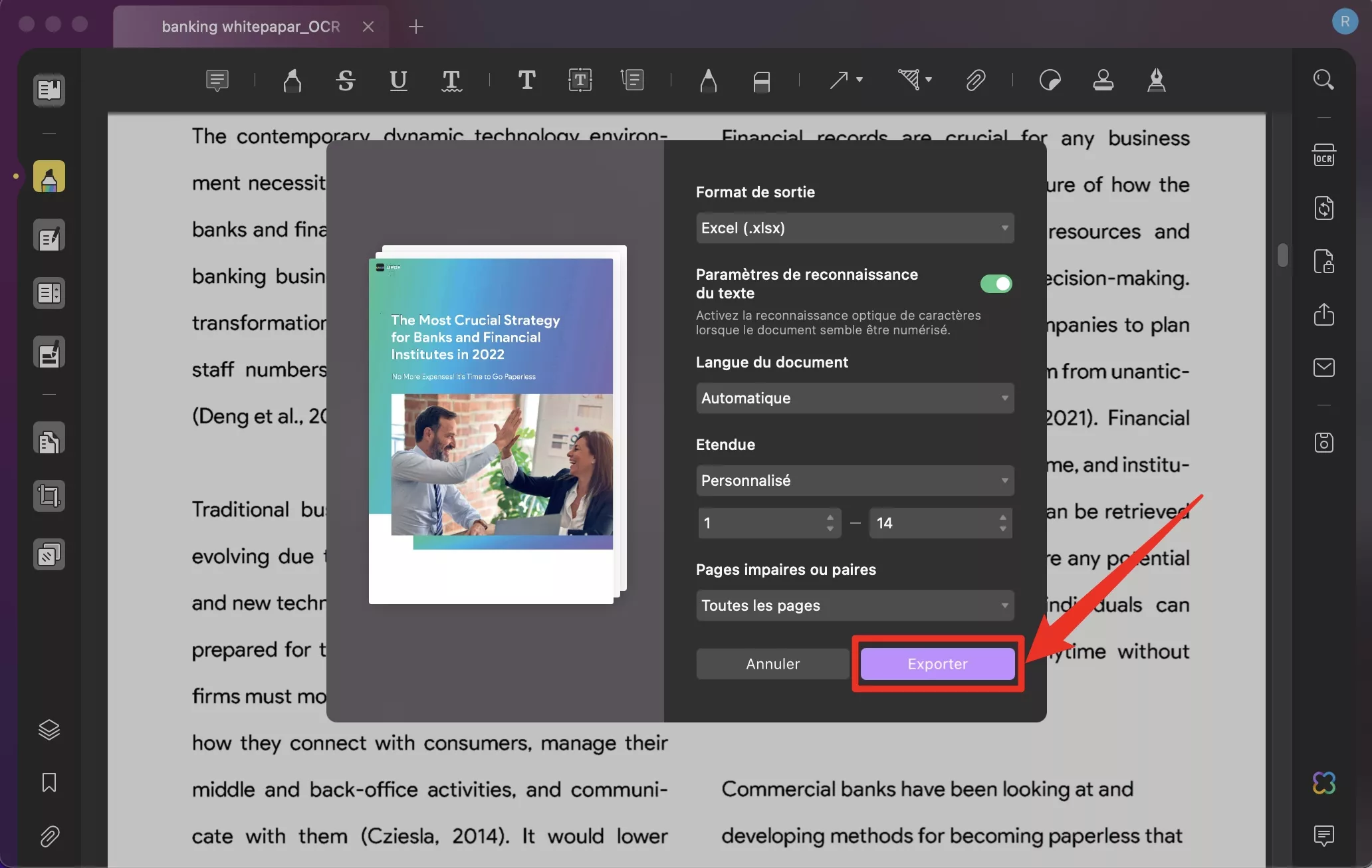Select the plain text comment tool
1372x868 pixels.
tap(526, 80)
